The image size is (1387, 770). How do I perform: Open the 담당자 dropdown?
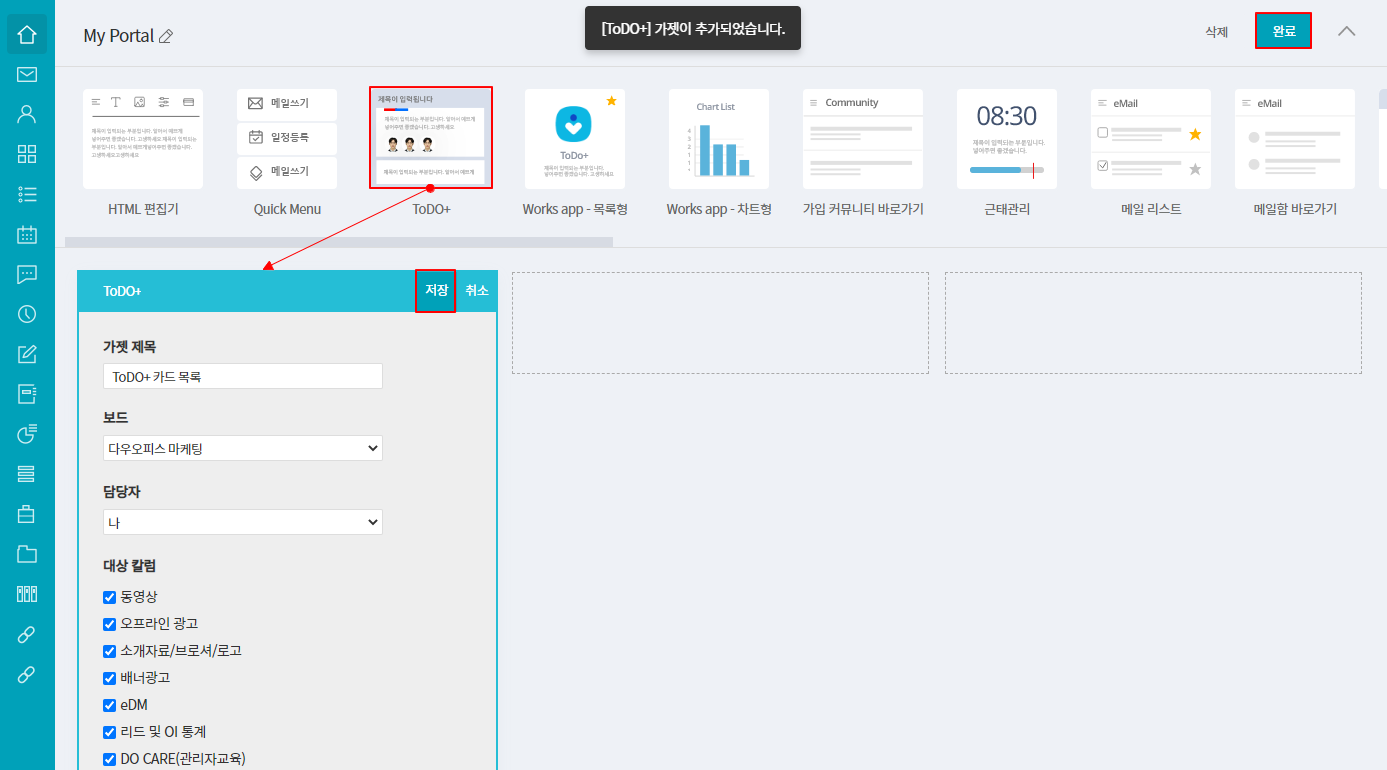pyautogui.click(x=242, y=522)
